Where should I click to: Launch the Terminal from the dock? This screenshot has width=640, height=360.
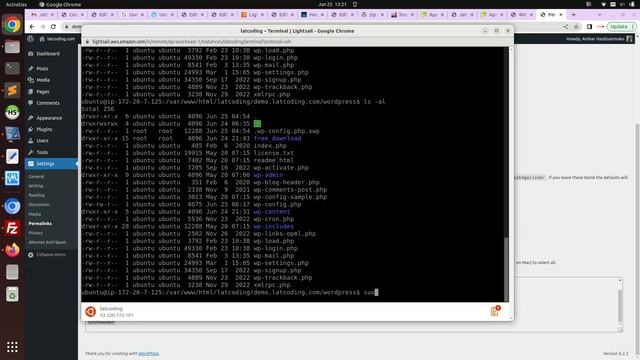point(12,68)
